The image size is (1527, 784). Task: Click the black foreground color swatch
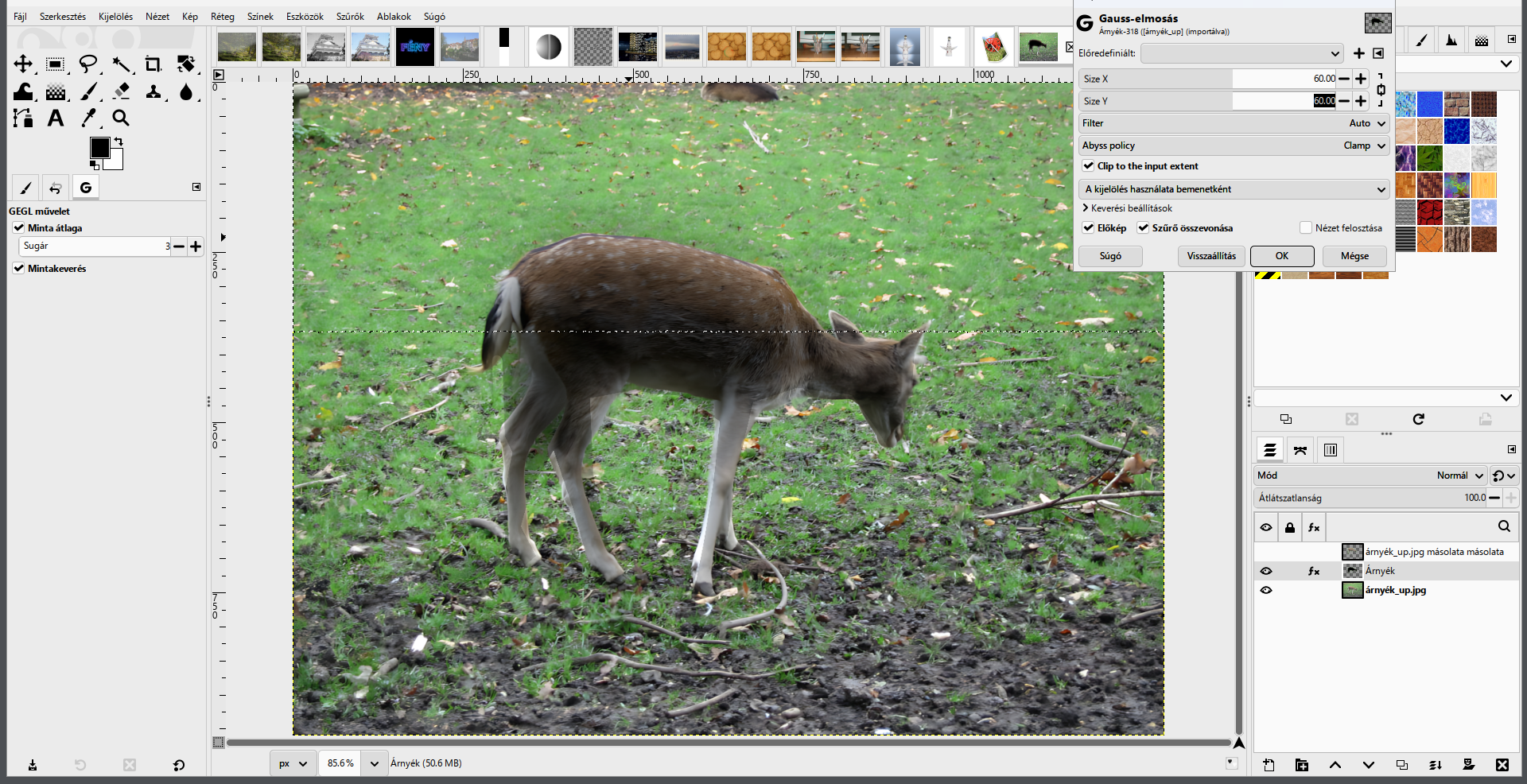coord(99,148)
